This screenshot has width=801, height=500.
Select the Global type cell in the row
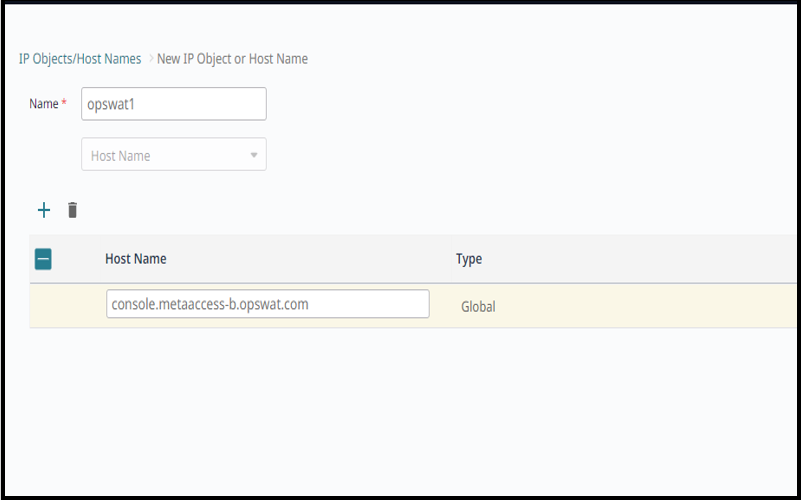coord(478,306)
